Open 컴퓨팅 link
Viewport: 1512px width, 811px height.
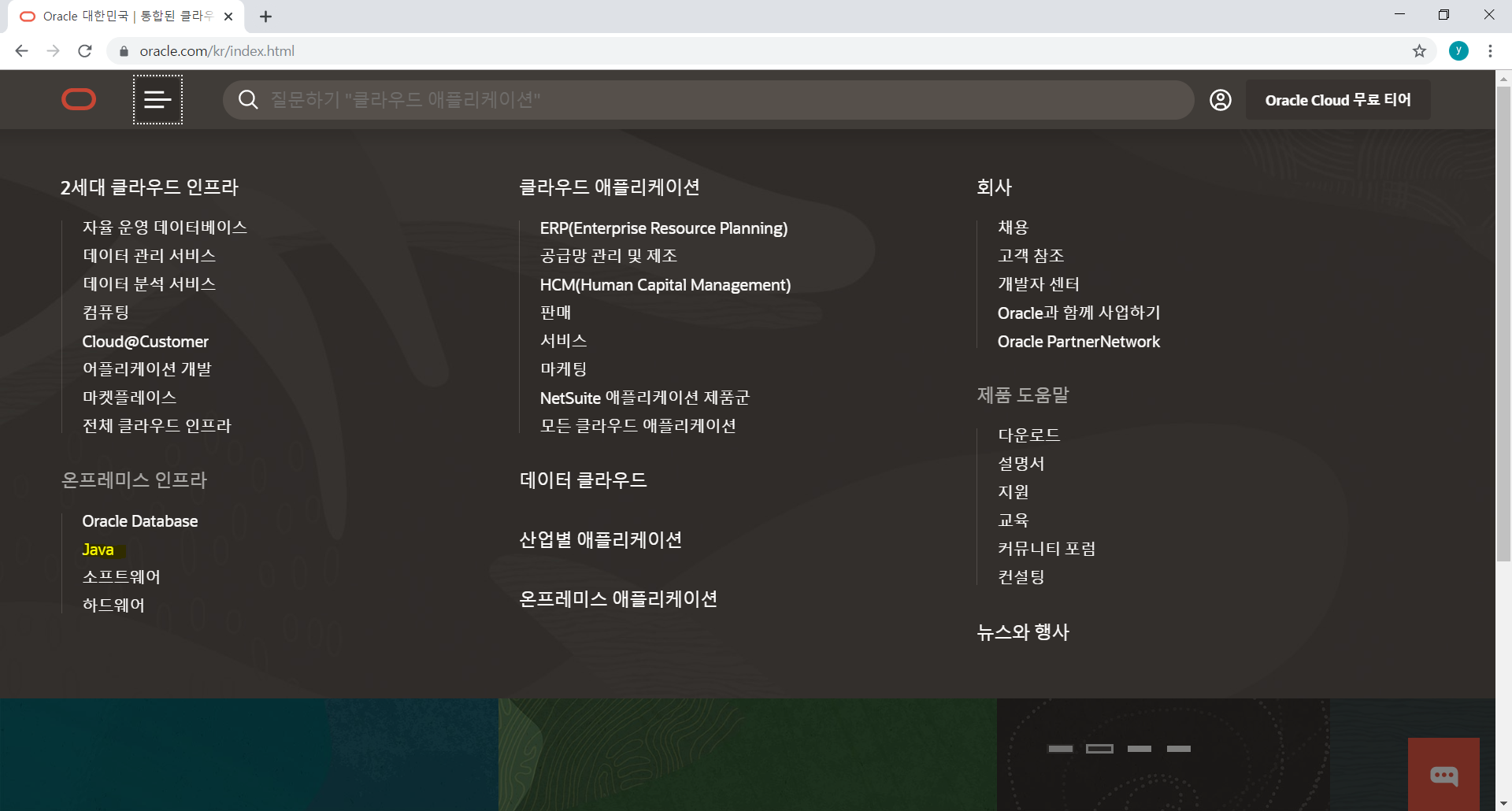106,313
